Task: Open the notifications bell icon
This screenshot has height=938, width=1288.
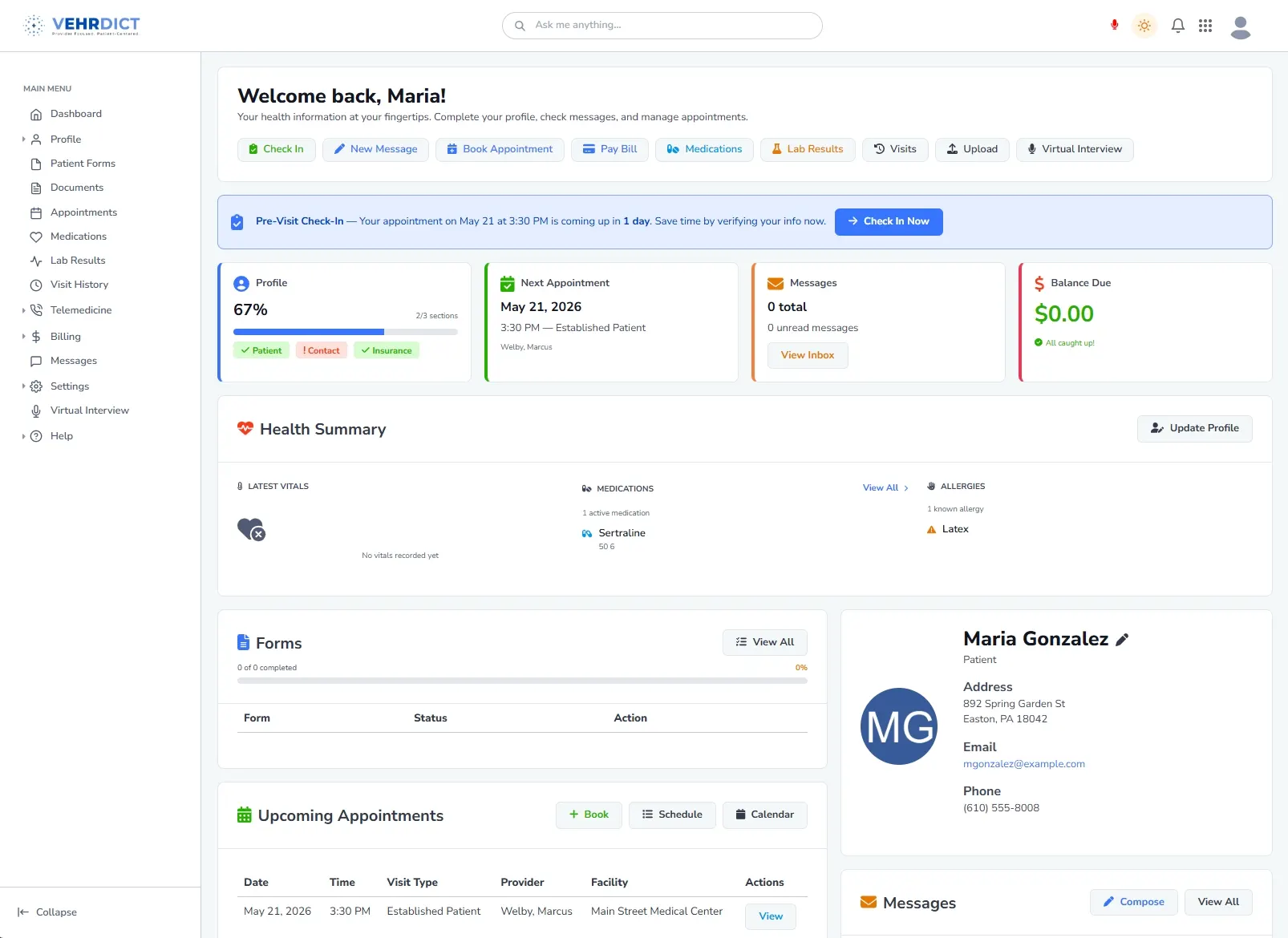Action: [1177, 26]
